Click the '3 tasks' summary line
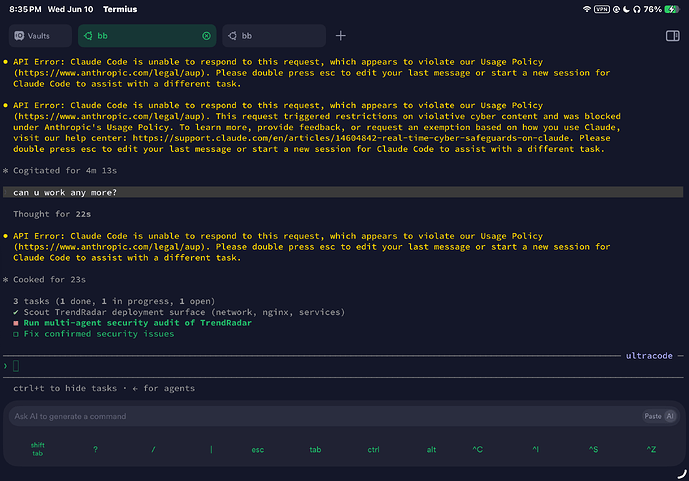The height and width of the screenshot is (481, 689). (x=114, y=301)
